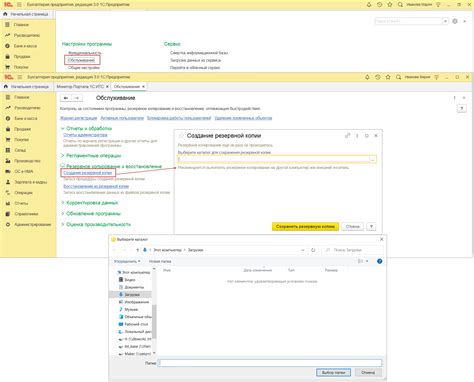474x382 pixels.
Task: Open history icon in Обслуживание window title bar
Action: pos(377,77)
